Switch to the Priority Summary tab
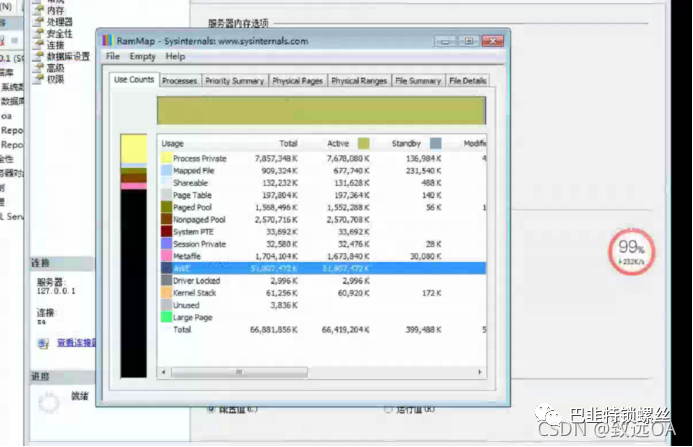Image resolution: width=693 pixels, height=447 pixels. point(234,81)
